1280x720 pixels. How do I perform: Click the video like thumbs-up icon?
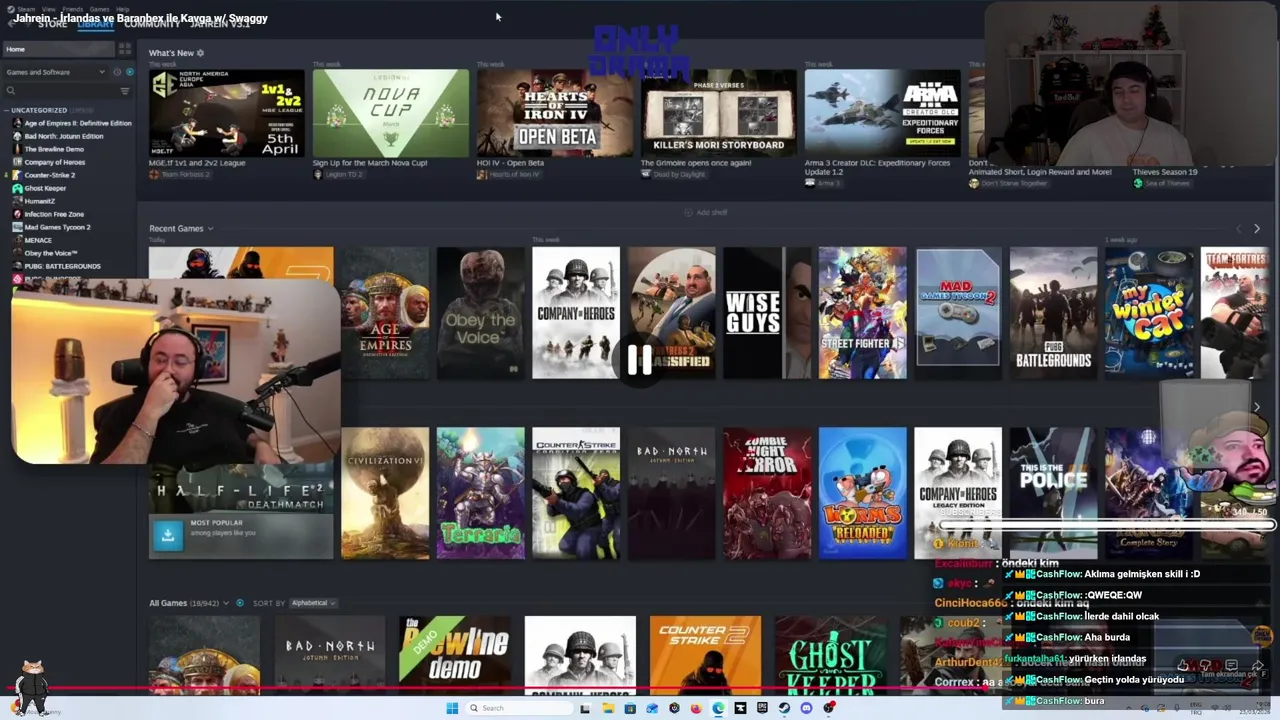1183,666
